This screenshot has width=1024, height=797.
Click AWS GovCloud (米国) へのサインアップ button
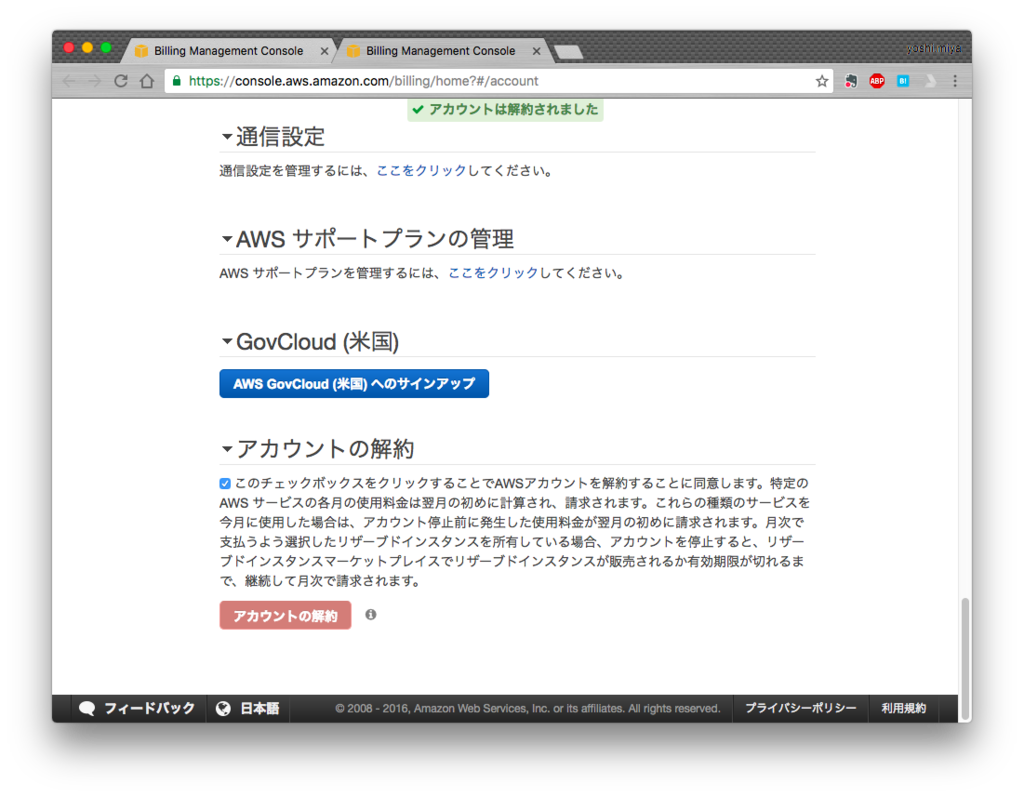(354, 383)
